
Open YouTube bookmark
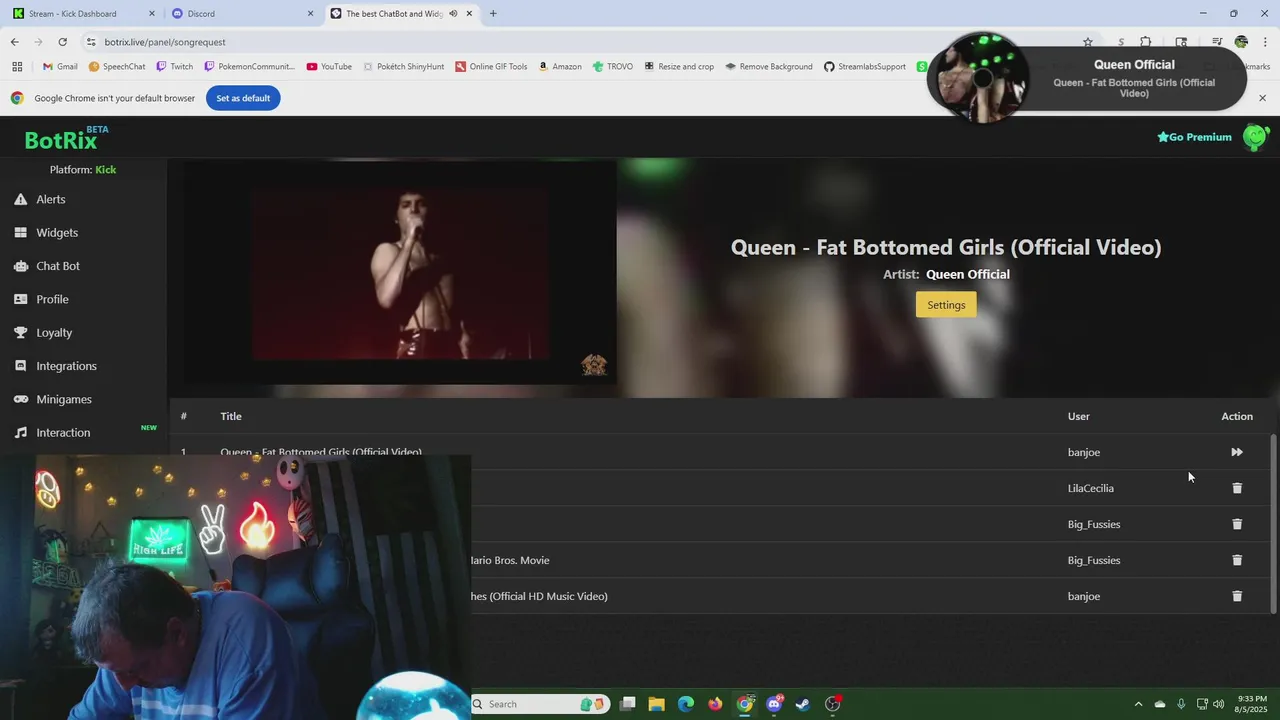point(329,67)
